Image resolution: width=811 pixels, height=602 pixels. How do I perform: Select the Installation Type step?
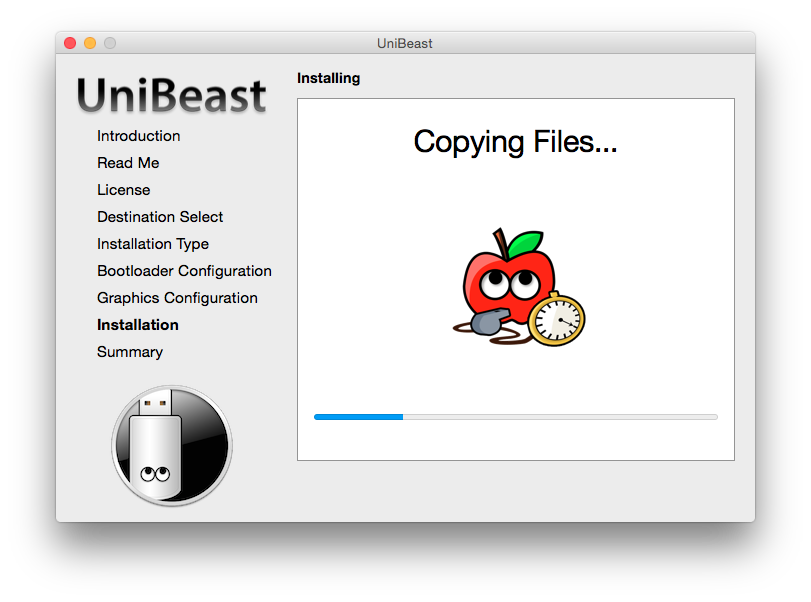[153, 244]
